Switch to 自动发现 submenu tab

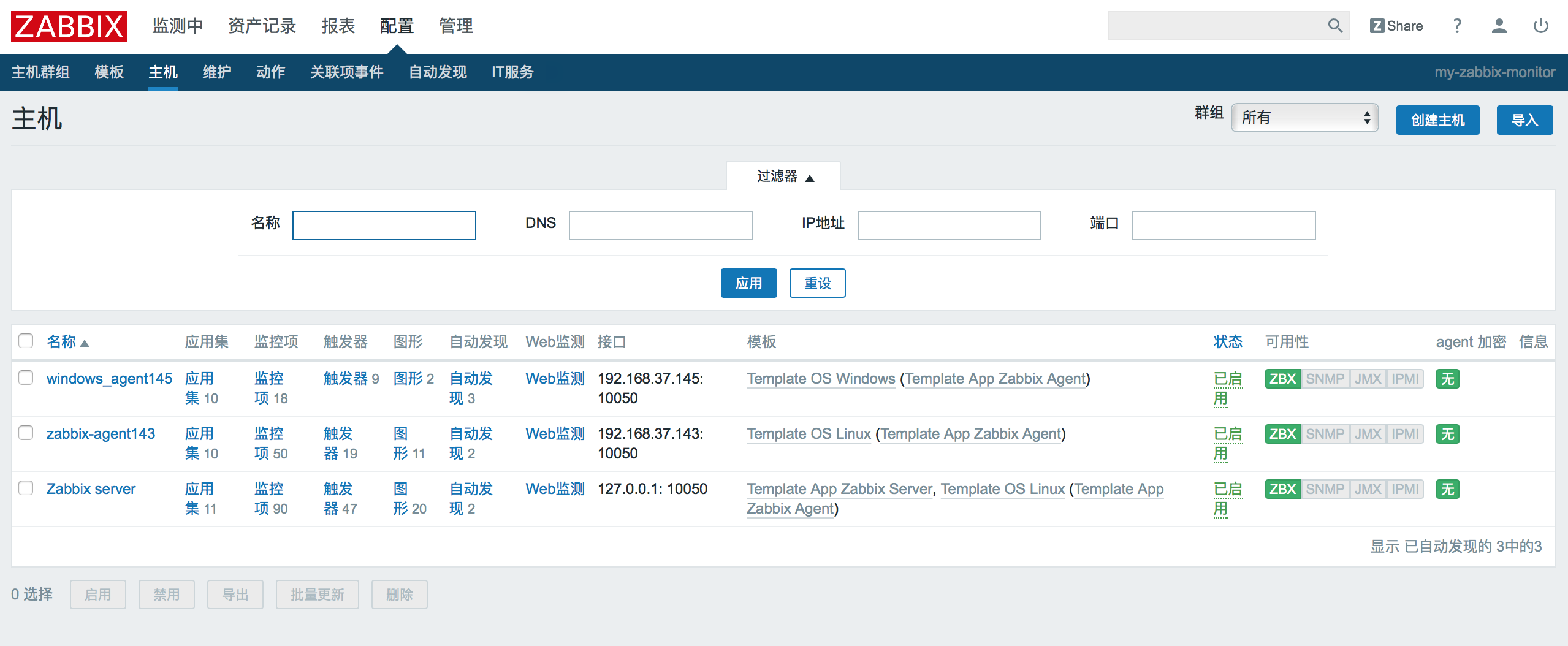point(438,72)
